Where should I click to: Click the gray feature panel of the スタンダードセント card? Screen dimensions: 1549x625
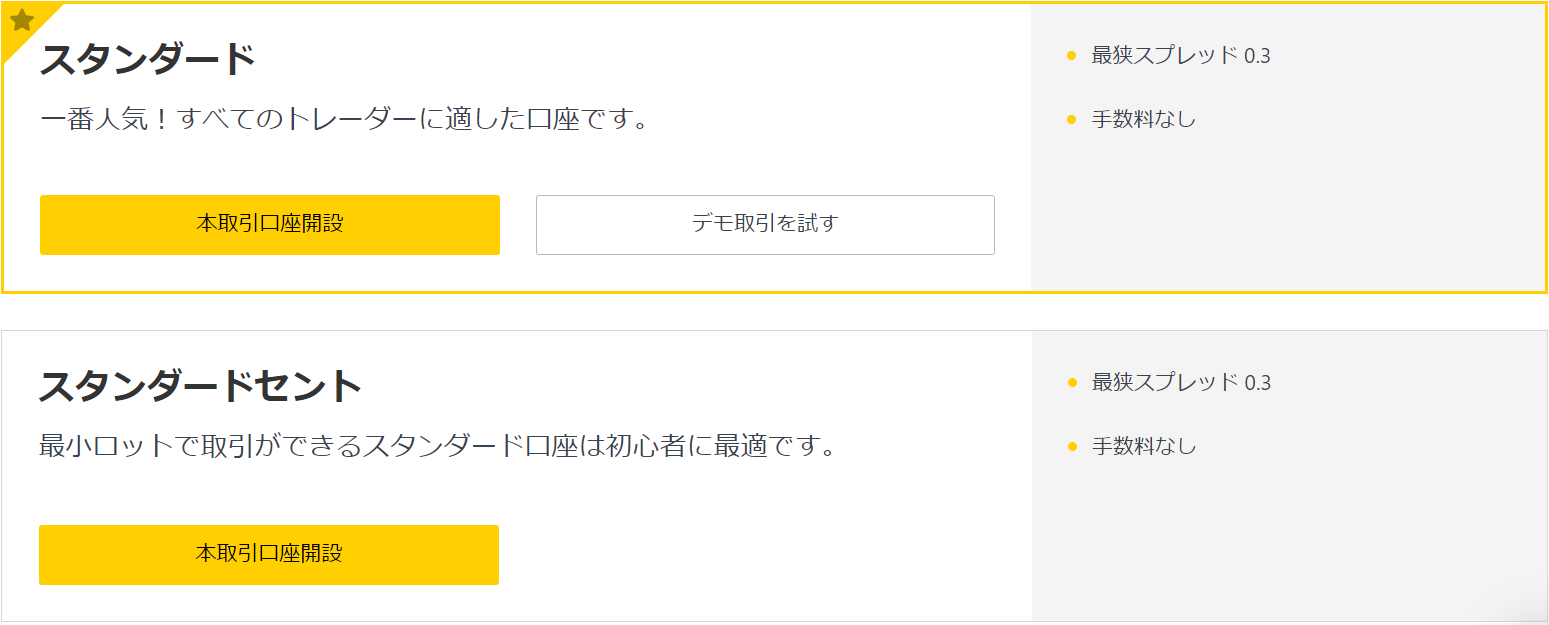click(1288, 540)
